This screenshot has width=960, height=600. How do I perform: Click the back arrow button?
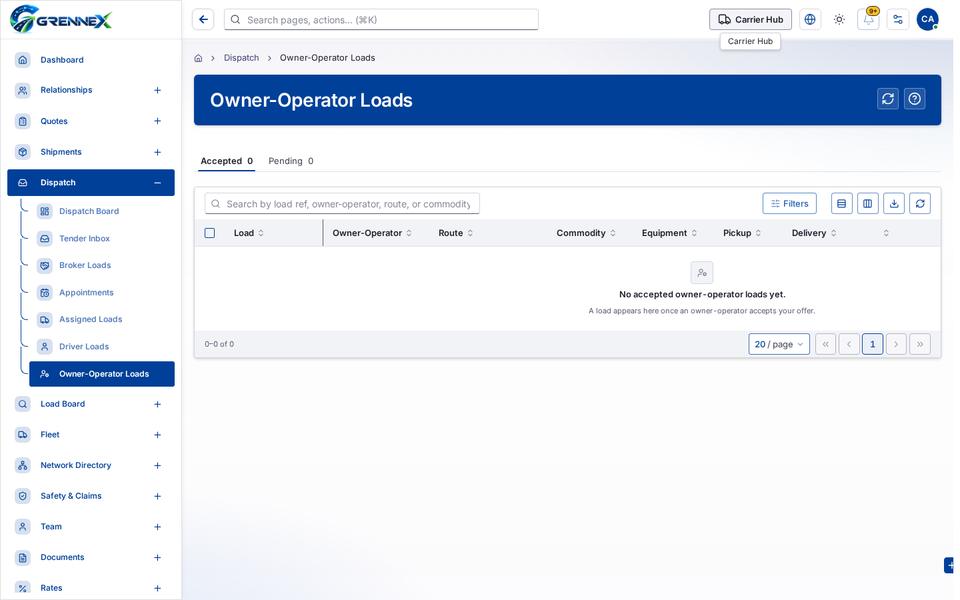203,20
